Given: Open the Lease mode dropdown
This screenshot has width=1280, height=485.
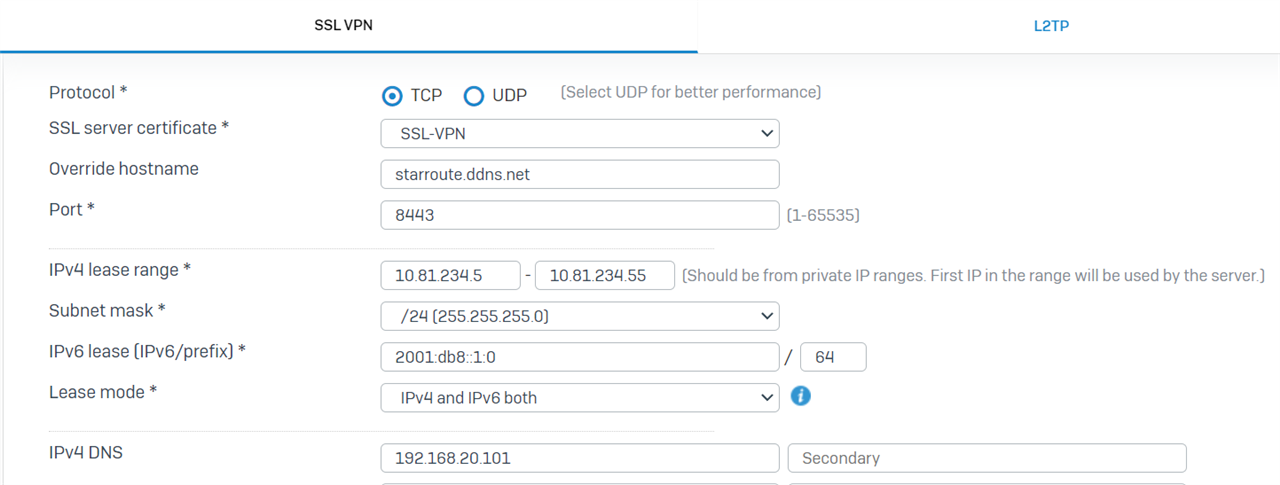Looking at the screenshot, I should tap(580, 397).
